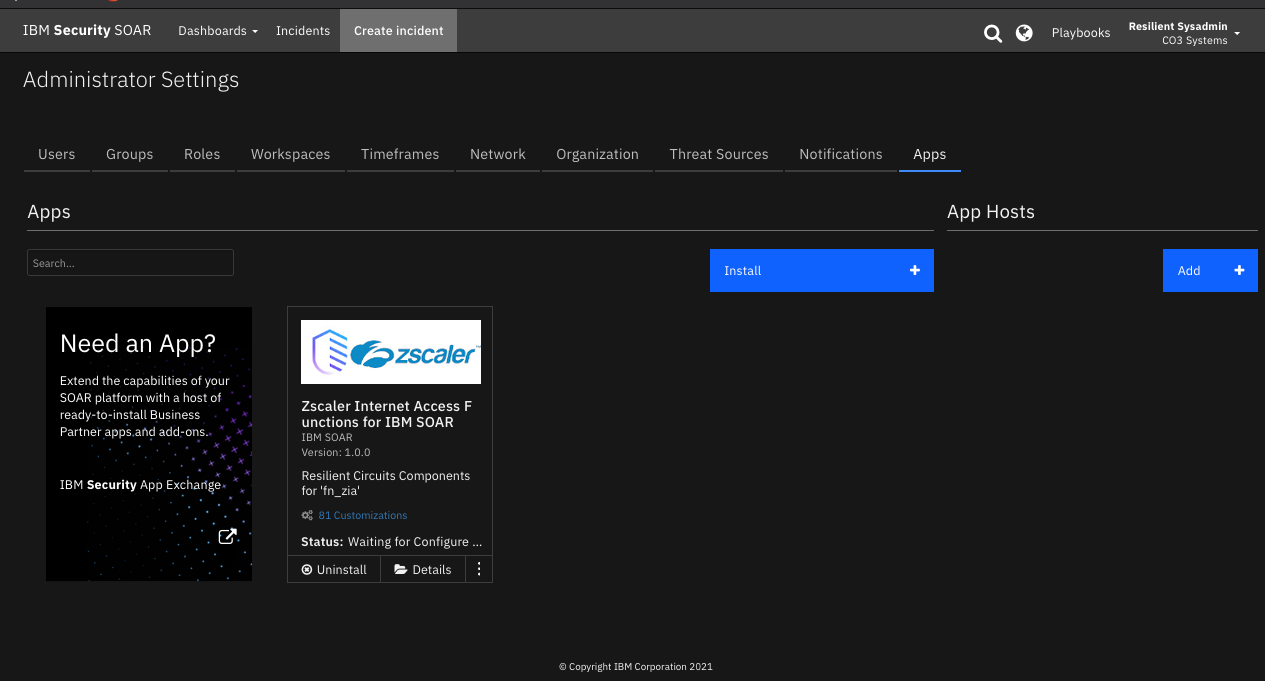Click the gears icon beside 81 Customizations
This screenshot has width=1265, height=681.
[306, 515]
